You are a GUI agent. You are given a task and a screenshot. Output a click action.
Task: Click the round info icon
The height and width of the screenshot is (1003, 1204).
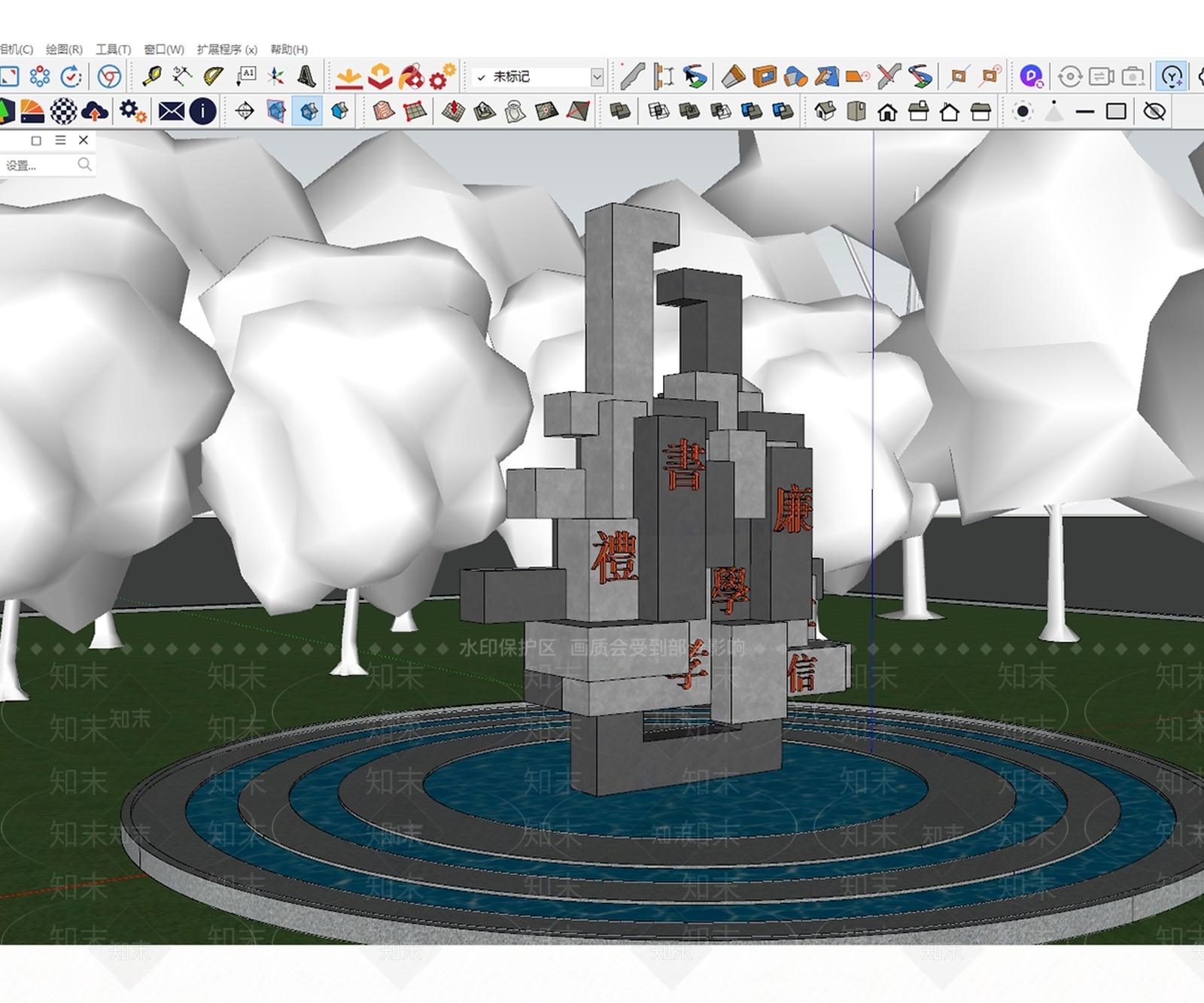pyautogui.click(x=202, y=111)
